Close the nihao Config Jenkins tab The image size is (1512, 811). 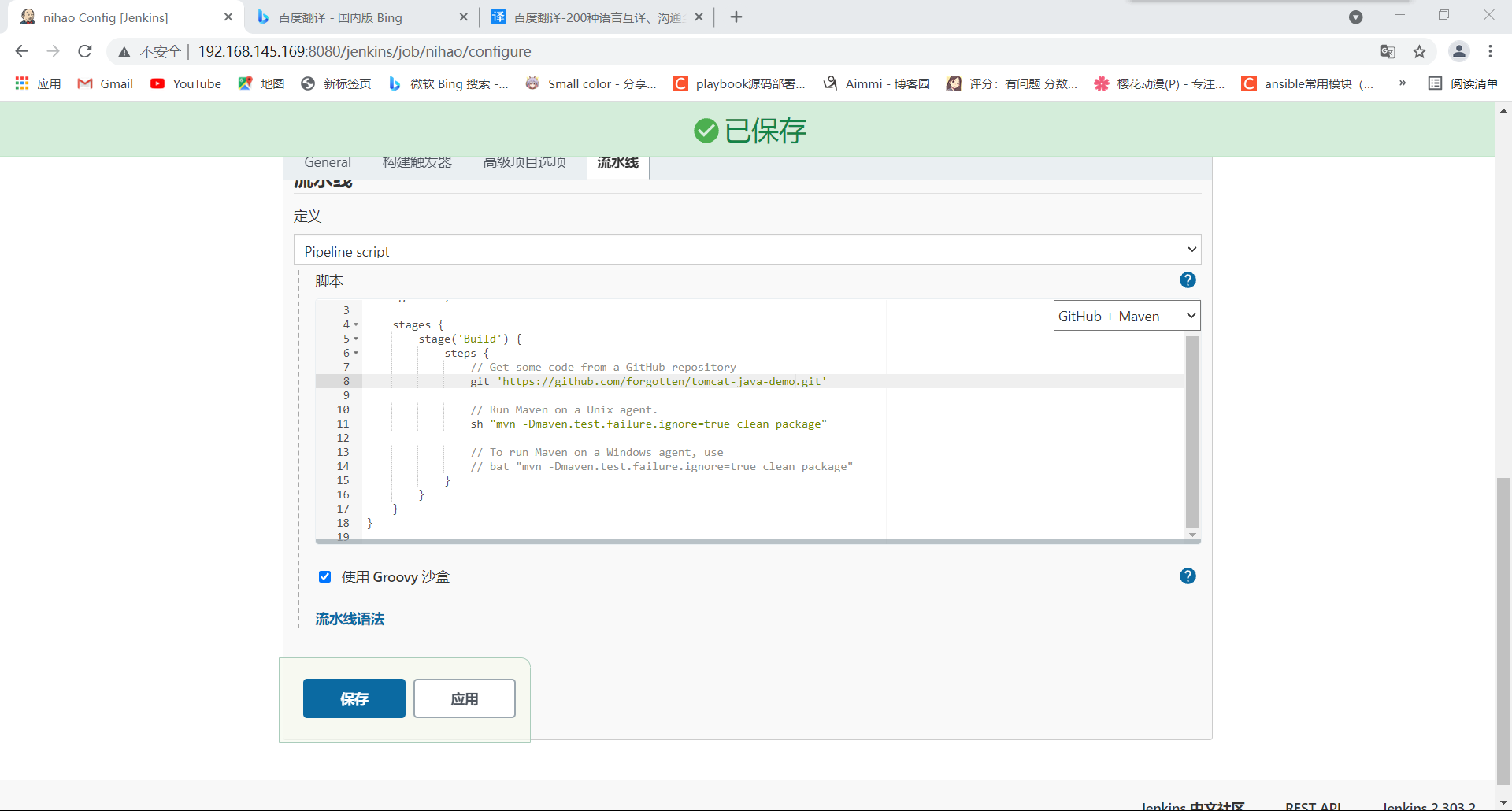(228, 17)
